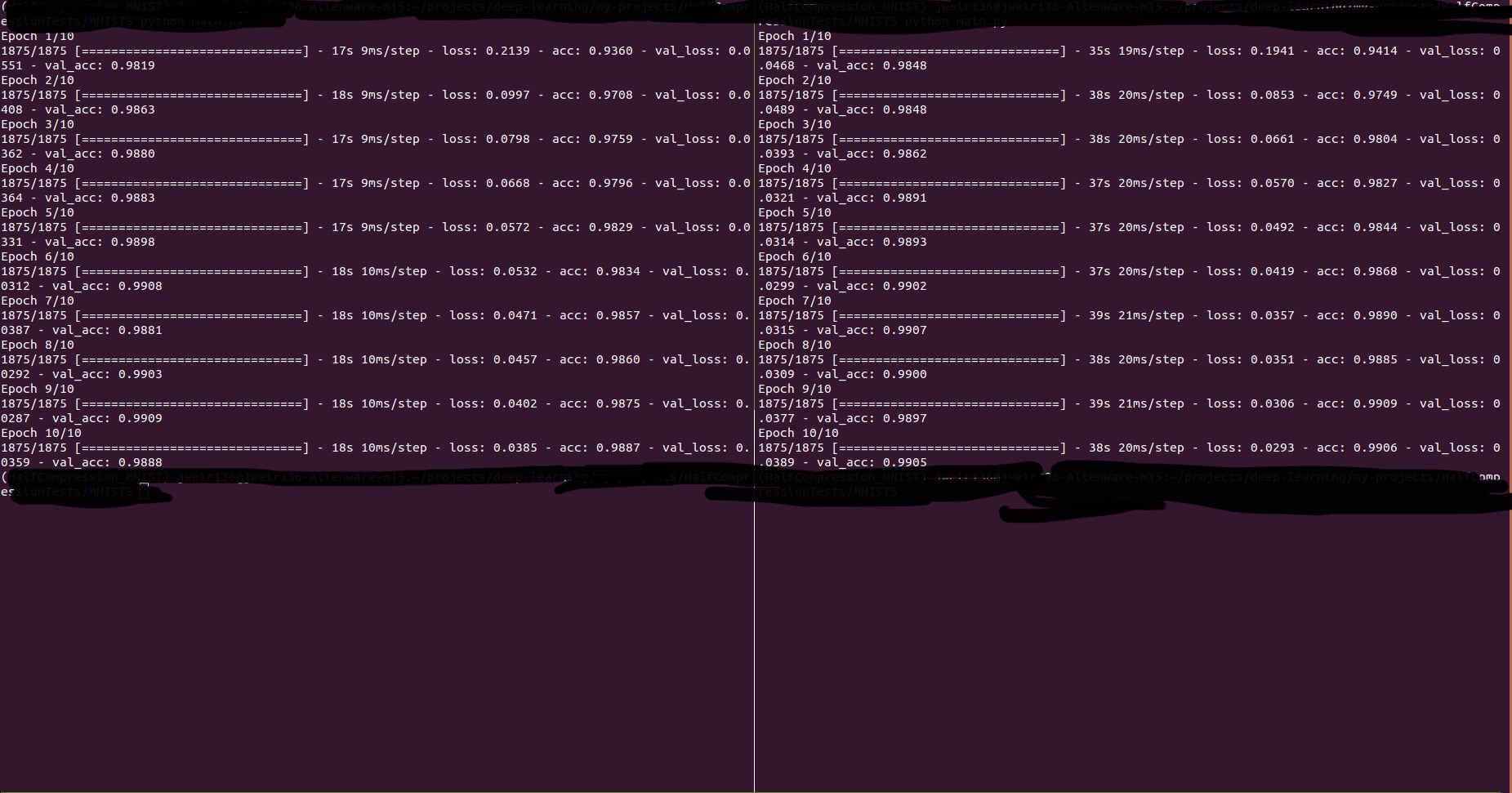Click the Epoch 7/10 progress bar in right pane
Viewport: 1512px width, 793px height.
[948, 315]
